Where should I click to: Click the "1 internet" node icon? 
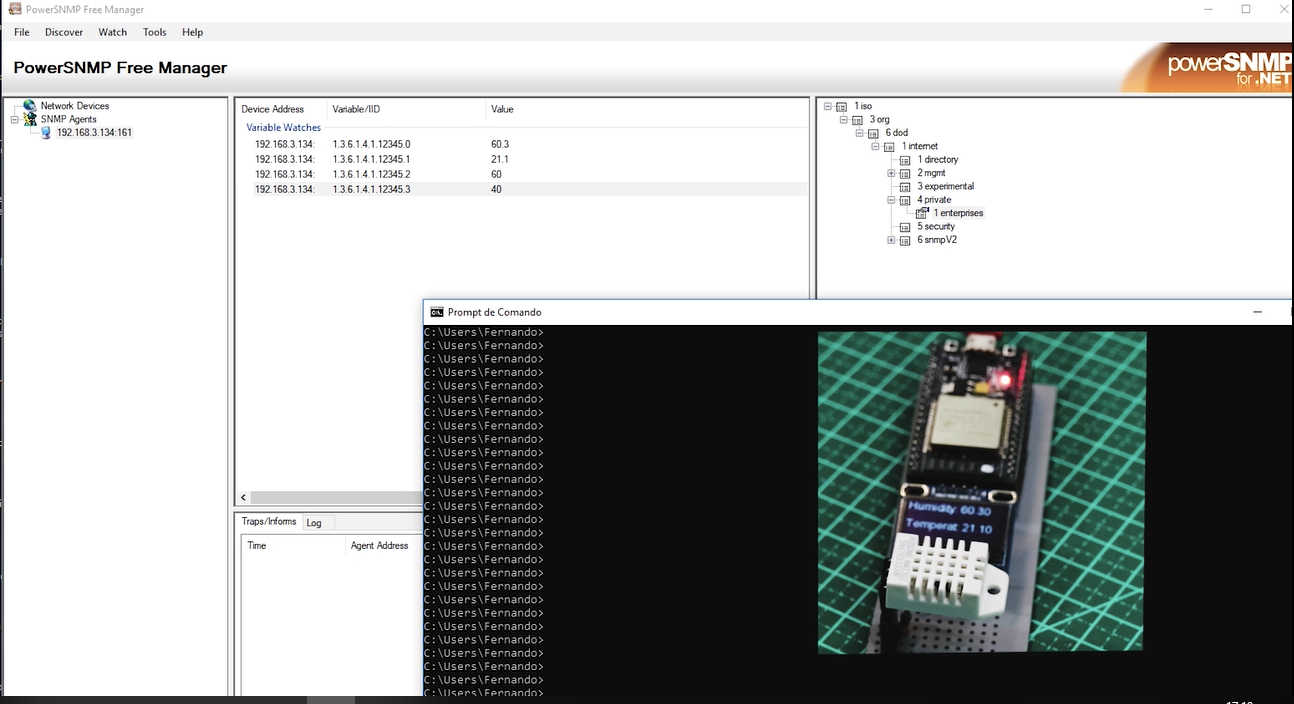point(888,145)
